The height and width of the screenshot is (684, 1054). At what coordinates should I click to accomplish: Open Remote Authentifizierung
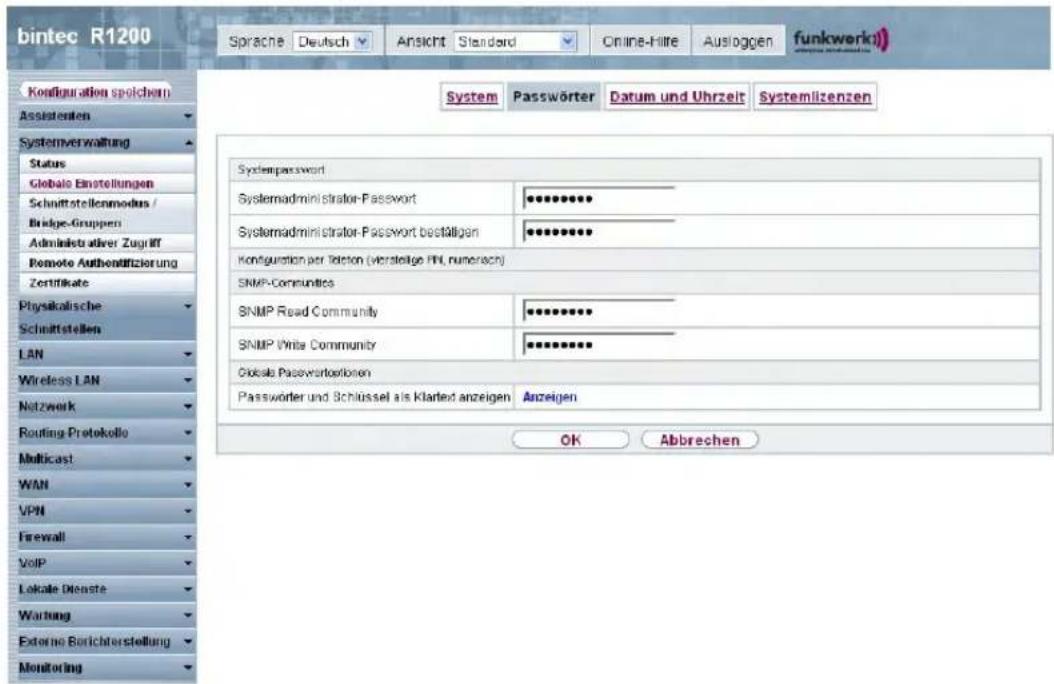[x=108, y=263]
